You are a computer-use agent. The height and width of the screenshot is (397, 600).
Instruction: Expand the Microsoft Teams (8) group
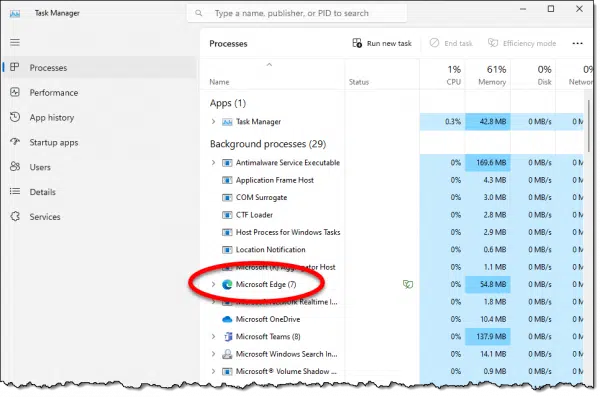[x=214, y=336]
